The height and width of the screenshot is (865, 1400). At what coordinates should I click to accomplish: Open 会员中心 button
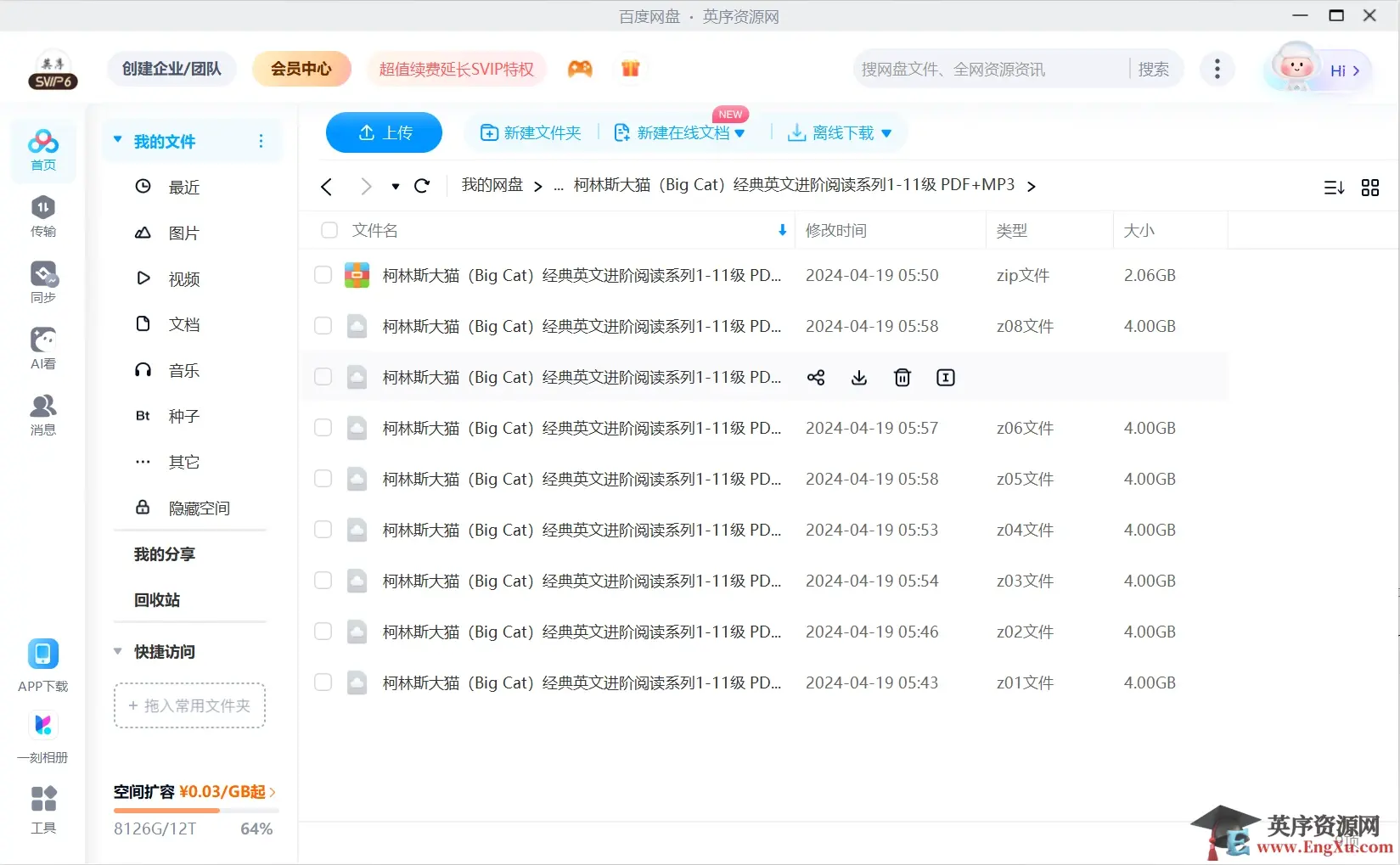point(301,69)
